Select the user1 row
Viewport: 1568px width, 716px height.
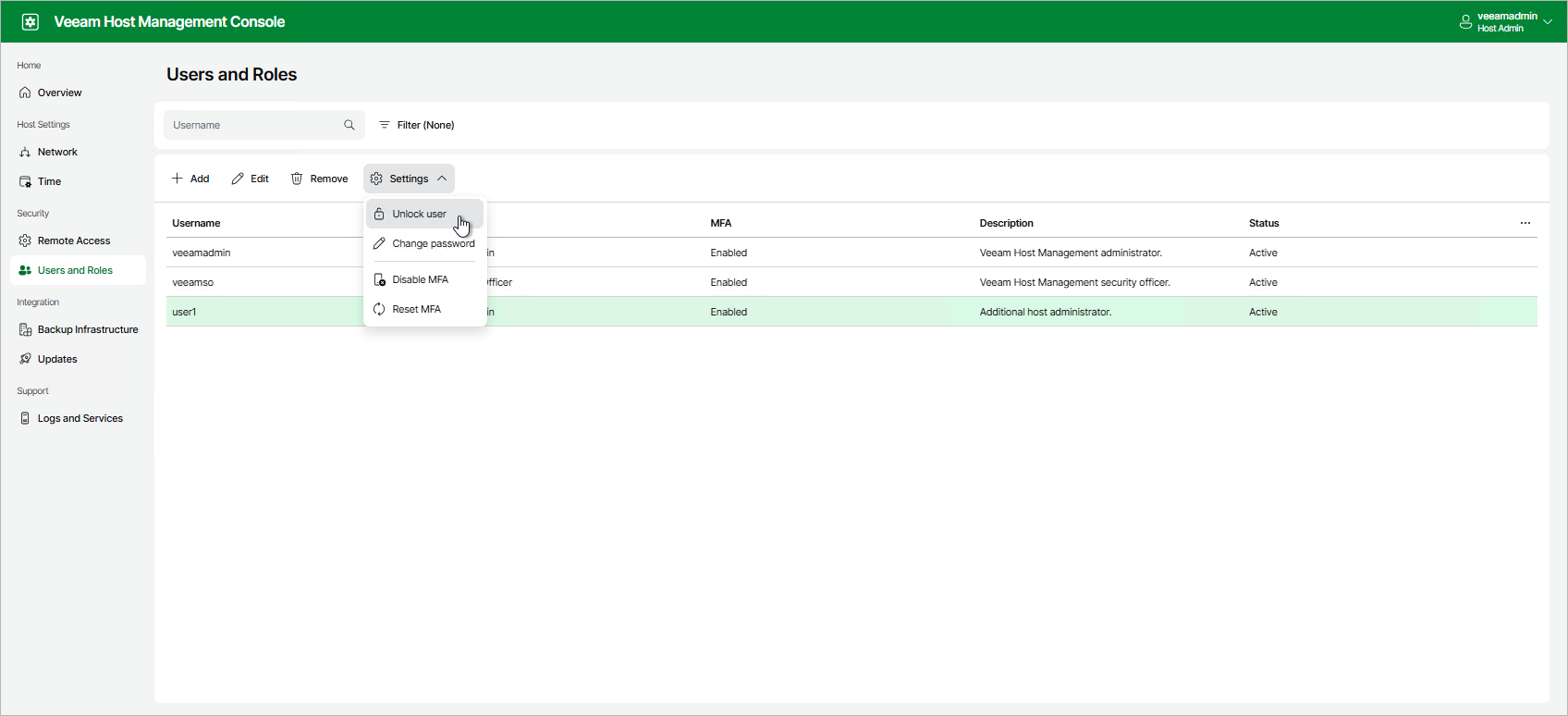coord(851,312)
